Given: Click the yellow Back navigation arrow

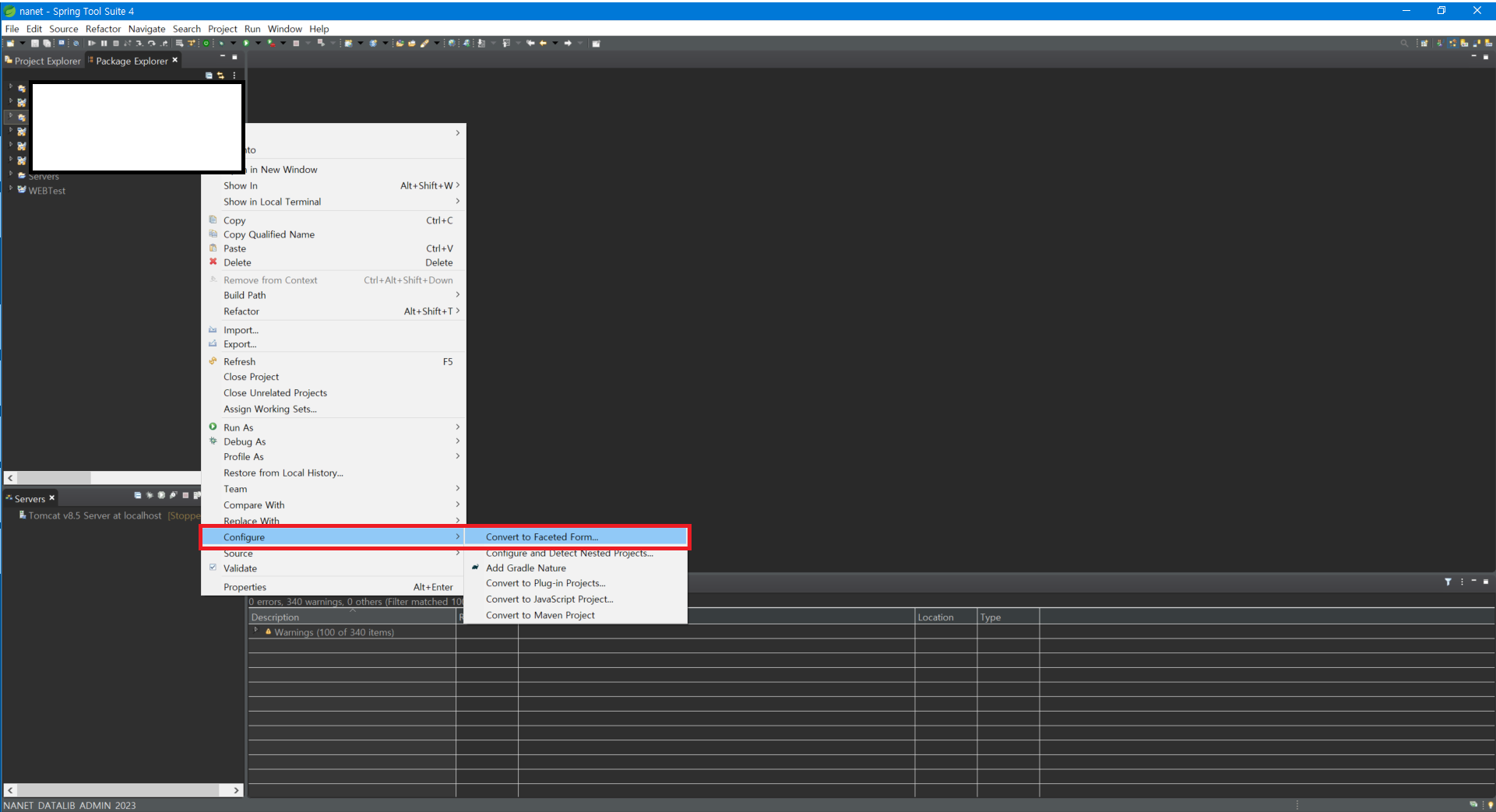Looking at the screenshot, I should [543, 44].
